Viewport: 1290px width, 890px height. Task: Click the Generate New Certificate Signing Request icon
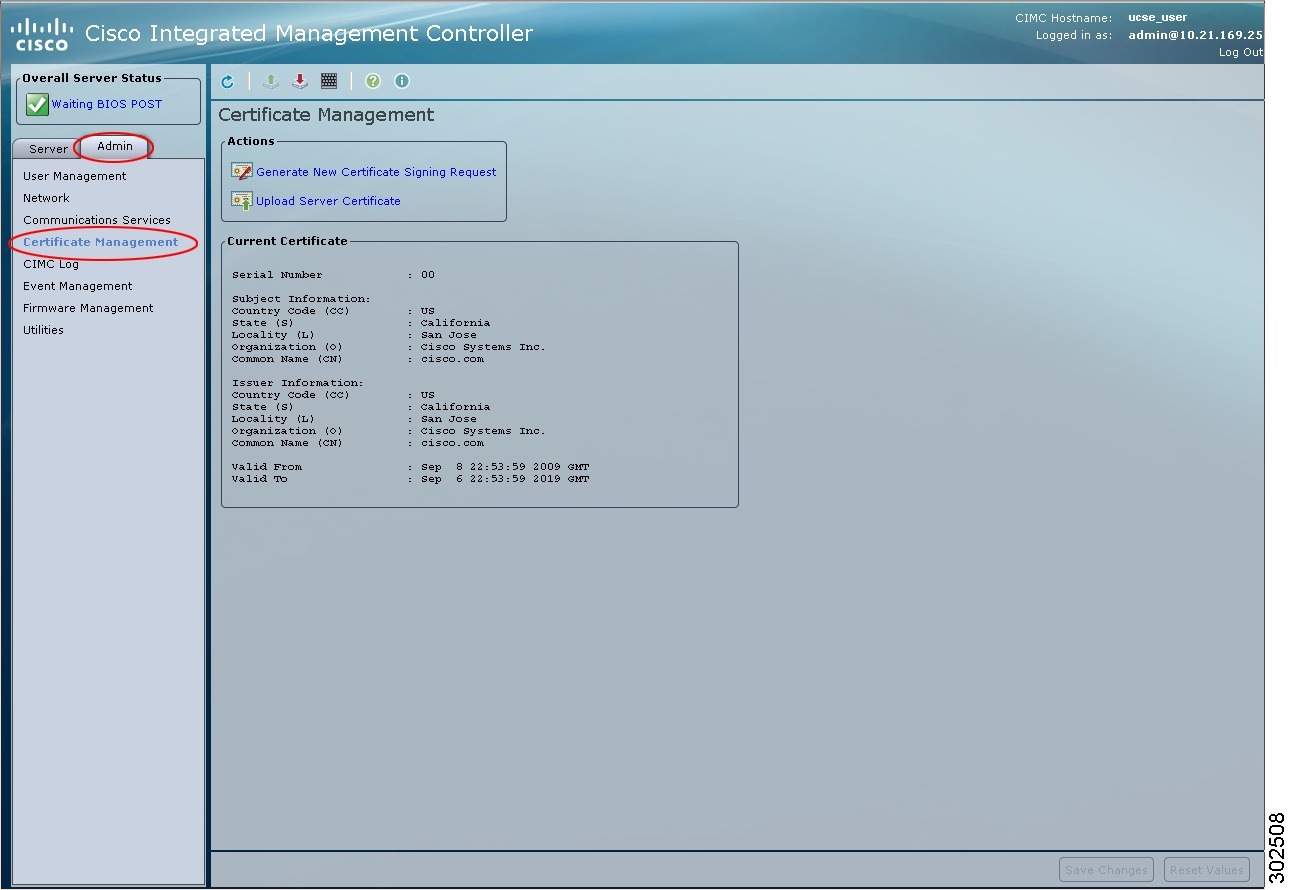[x=240, y=171]
